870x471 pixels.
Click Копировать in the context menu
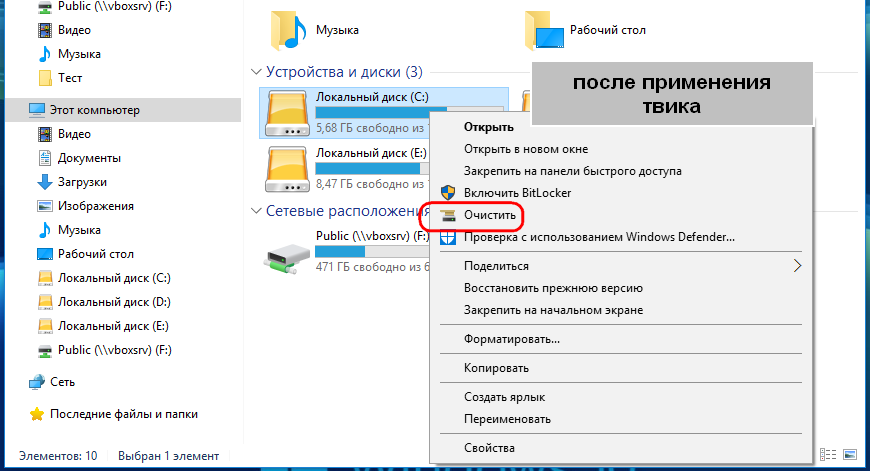[x=496, y=368]
